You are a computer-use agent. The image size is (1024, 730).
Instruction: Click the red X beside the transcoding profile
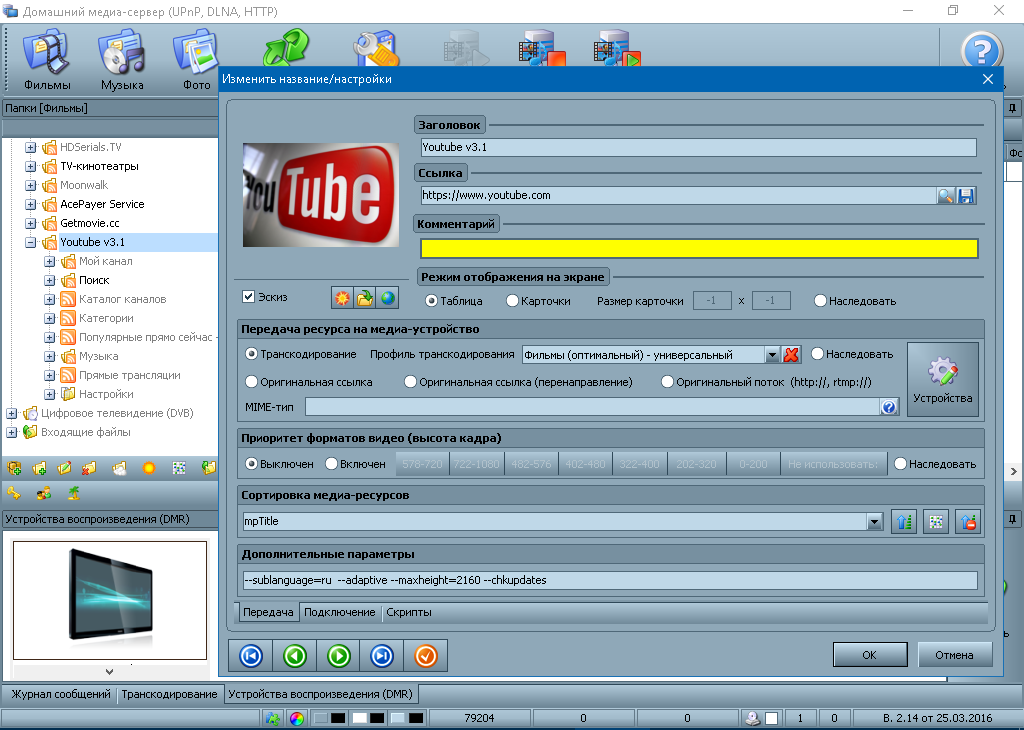[792, 355]
